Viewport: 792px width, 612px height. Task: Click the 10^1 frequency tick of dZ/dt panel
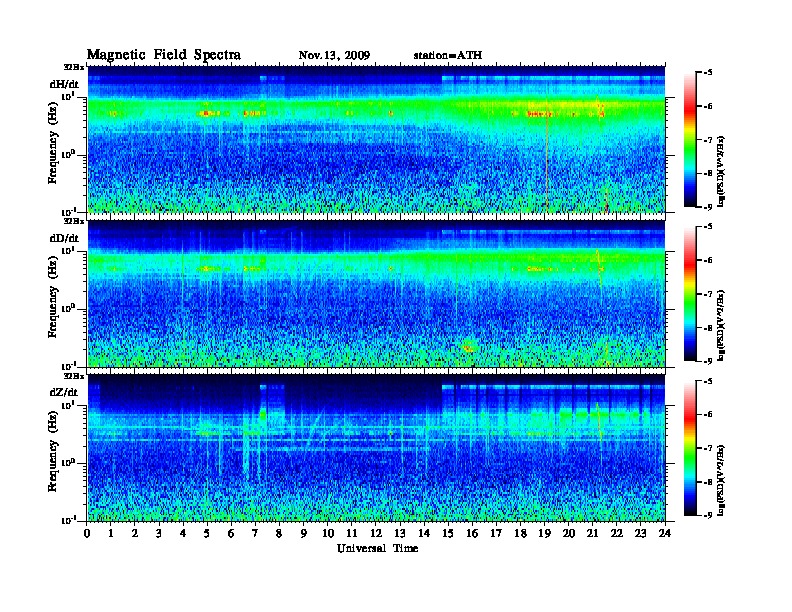click(68, 405)
